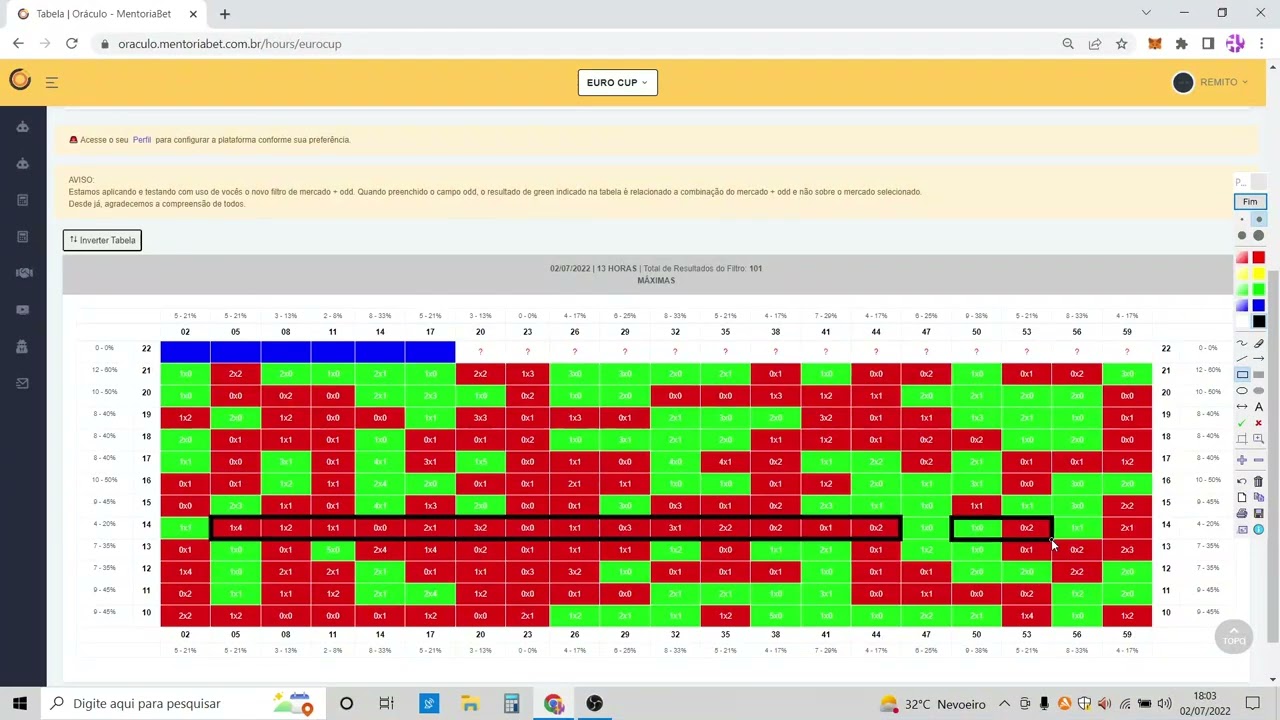Open OBS Studio from the taskbar
This screenshot has width=1280, height=720.
[595, 703]
